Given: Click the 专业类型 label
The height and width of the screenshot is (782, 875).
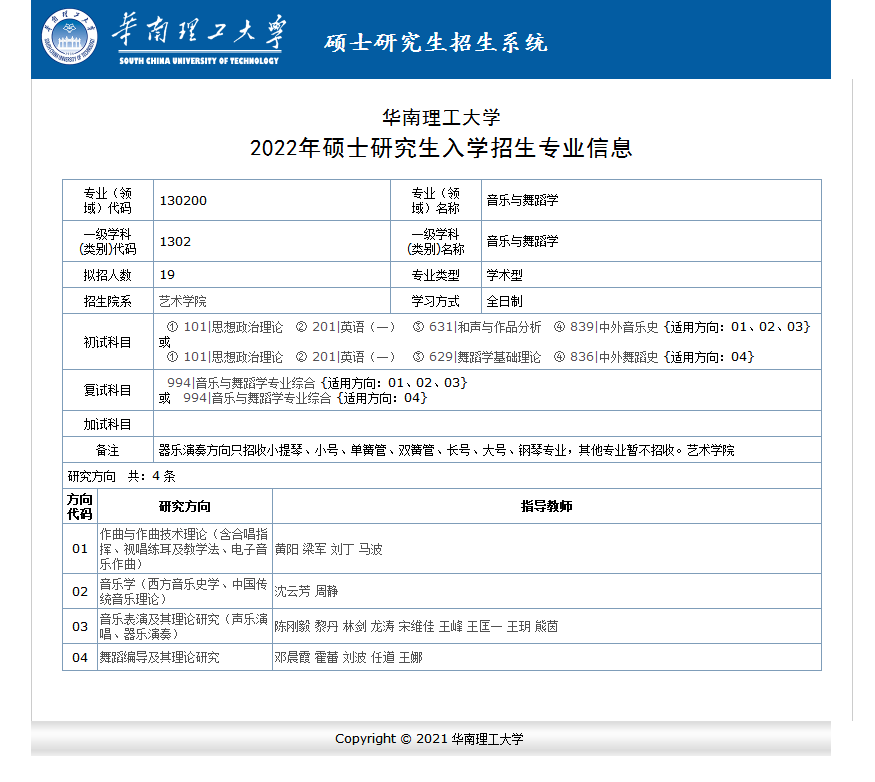Looking at the screenshot, I should click(x=436, y=275).
